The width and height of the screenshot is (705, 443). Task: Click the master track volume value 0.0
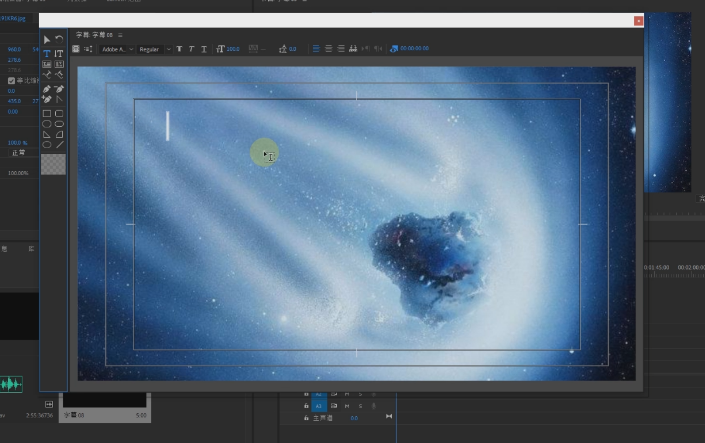click(354, 418)
